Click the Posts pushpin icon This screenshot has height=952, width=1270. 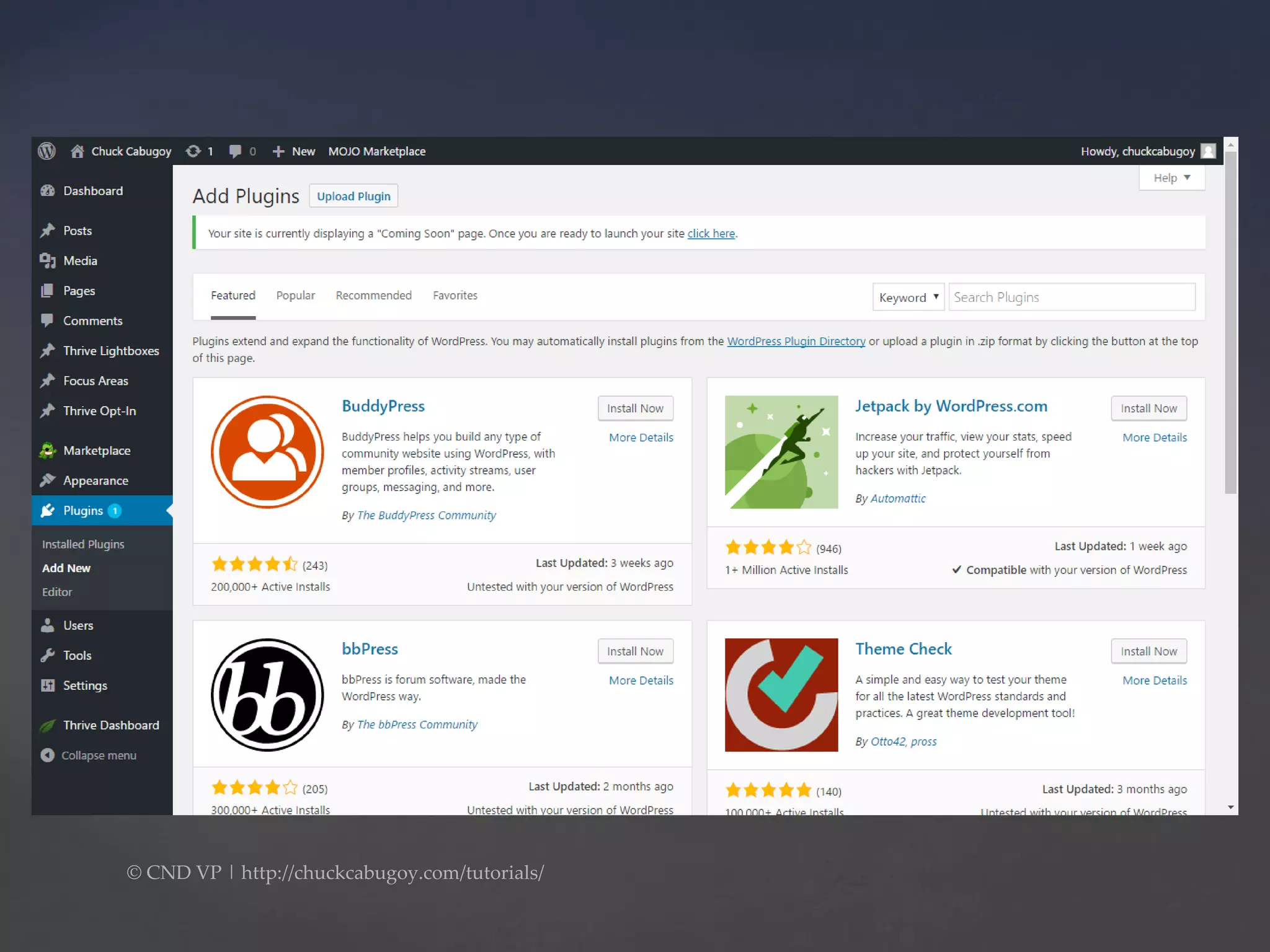click(x=48, y=231)
